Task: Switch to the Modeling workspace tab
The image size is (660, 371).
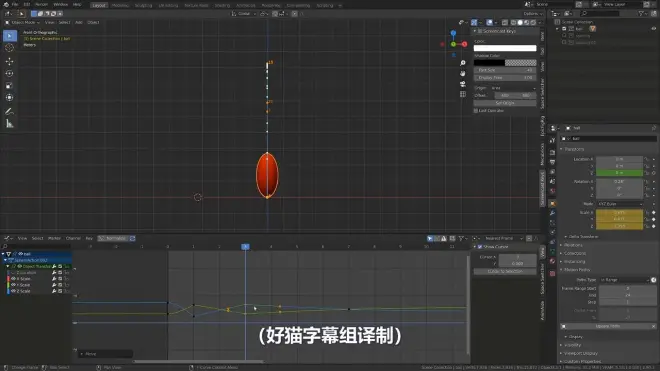Action: click(120, 5)
